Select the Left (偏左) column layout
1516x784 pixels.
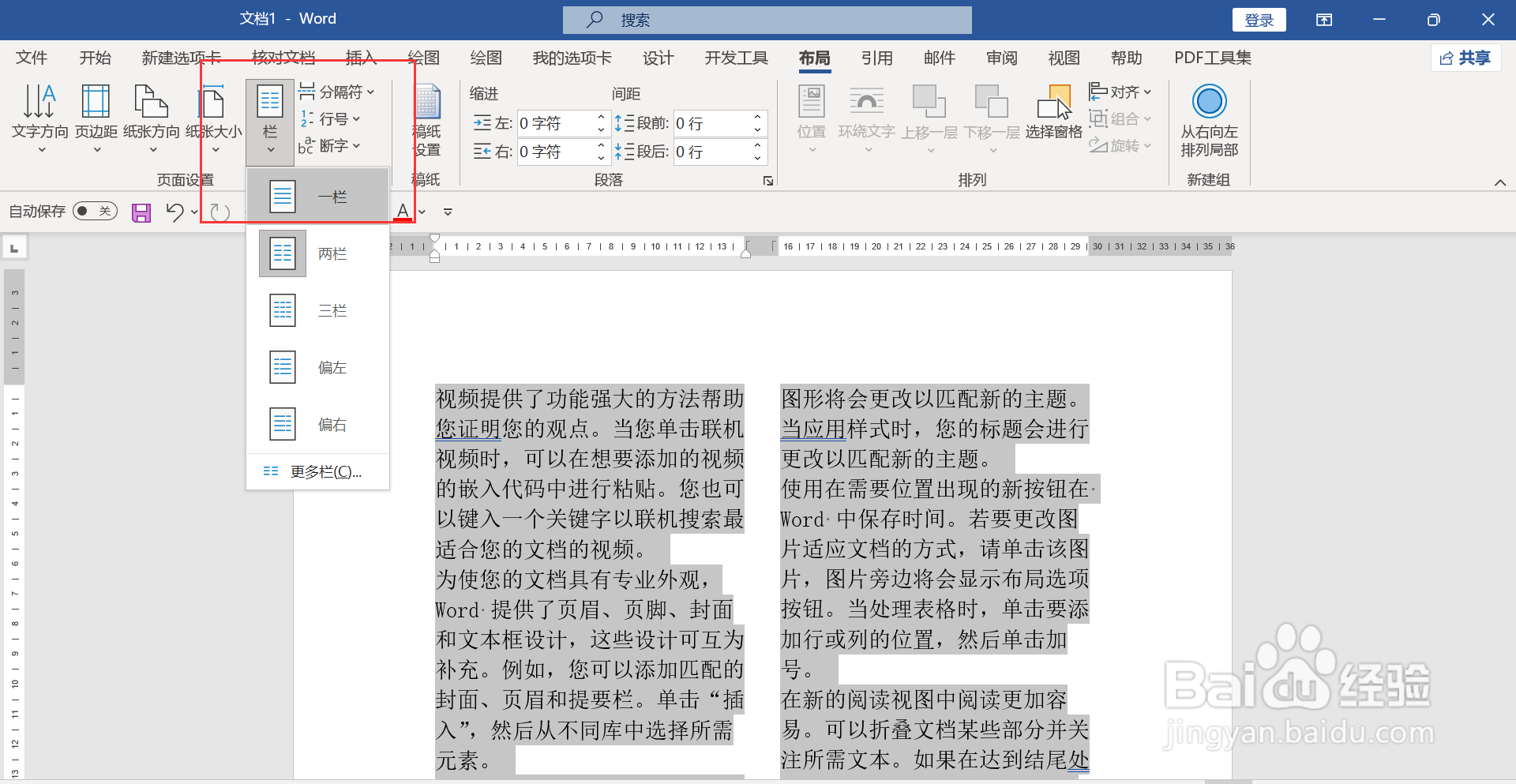[x=317, y=367]
